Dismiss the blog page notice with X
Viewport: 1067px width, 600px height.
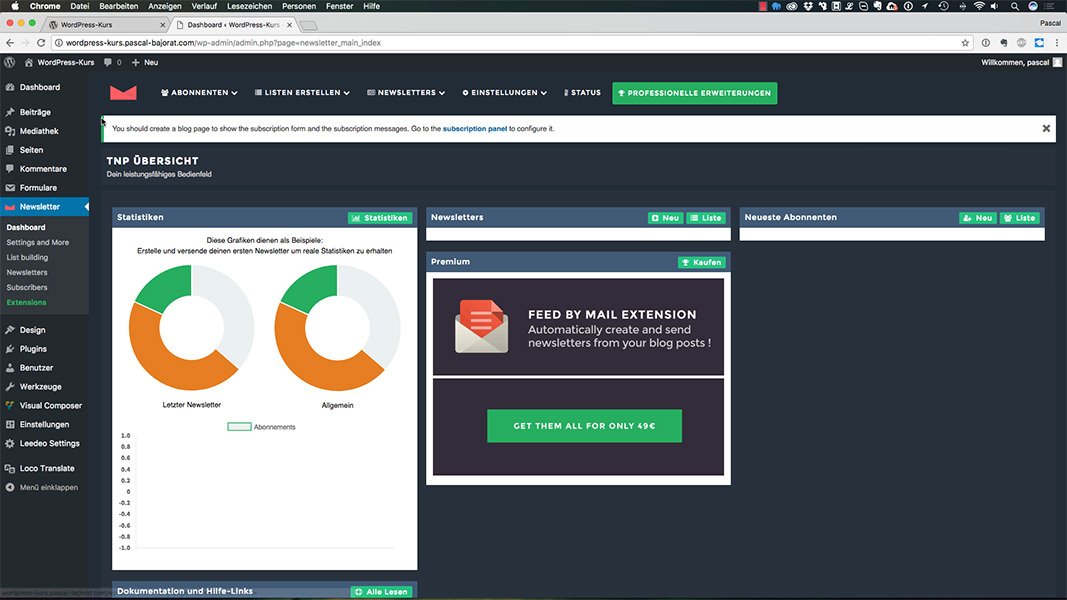pos(1046,129)
